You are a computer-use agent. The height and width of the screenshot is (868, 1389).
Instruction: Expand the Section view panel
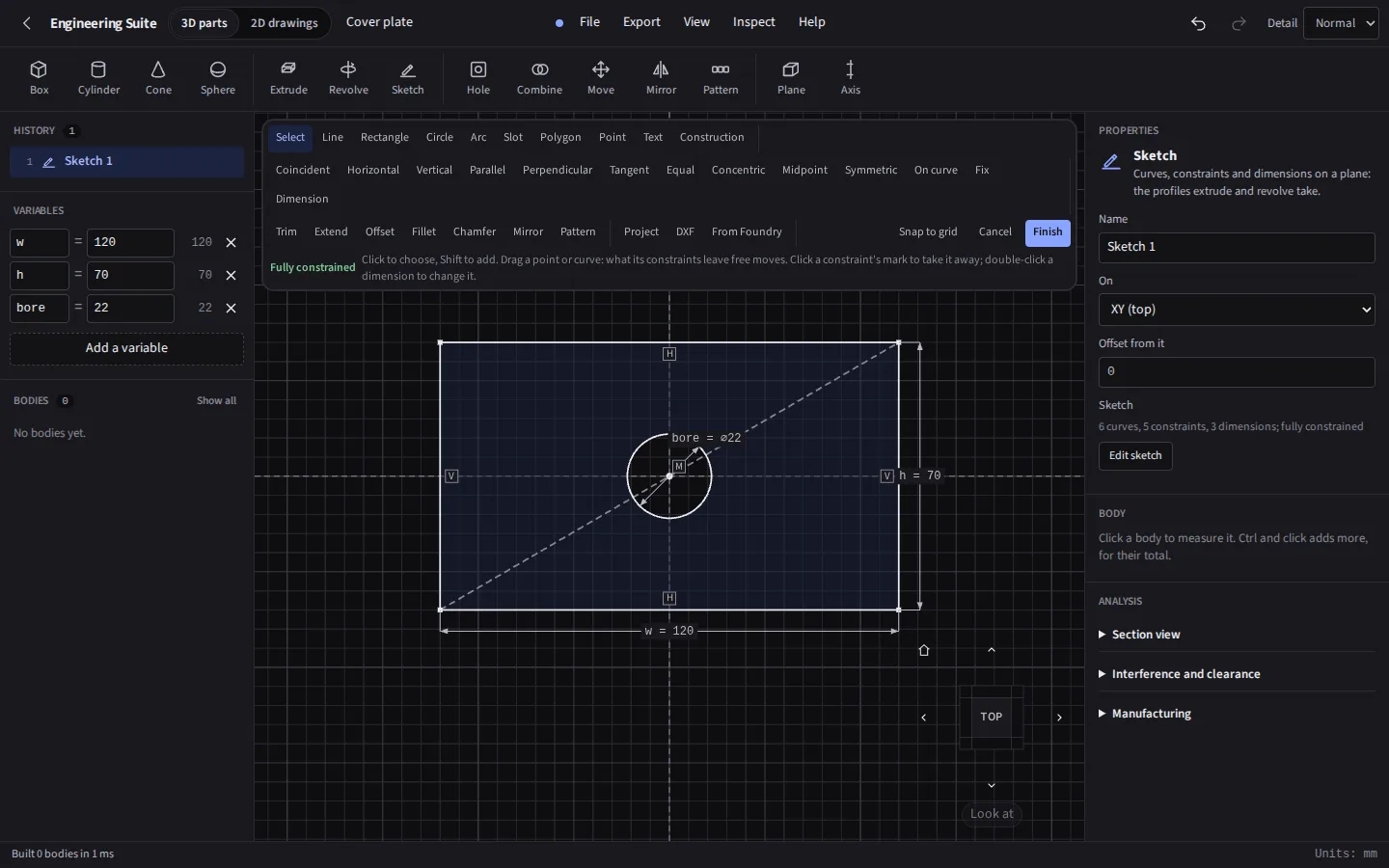click(x=1237, y=635)
